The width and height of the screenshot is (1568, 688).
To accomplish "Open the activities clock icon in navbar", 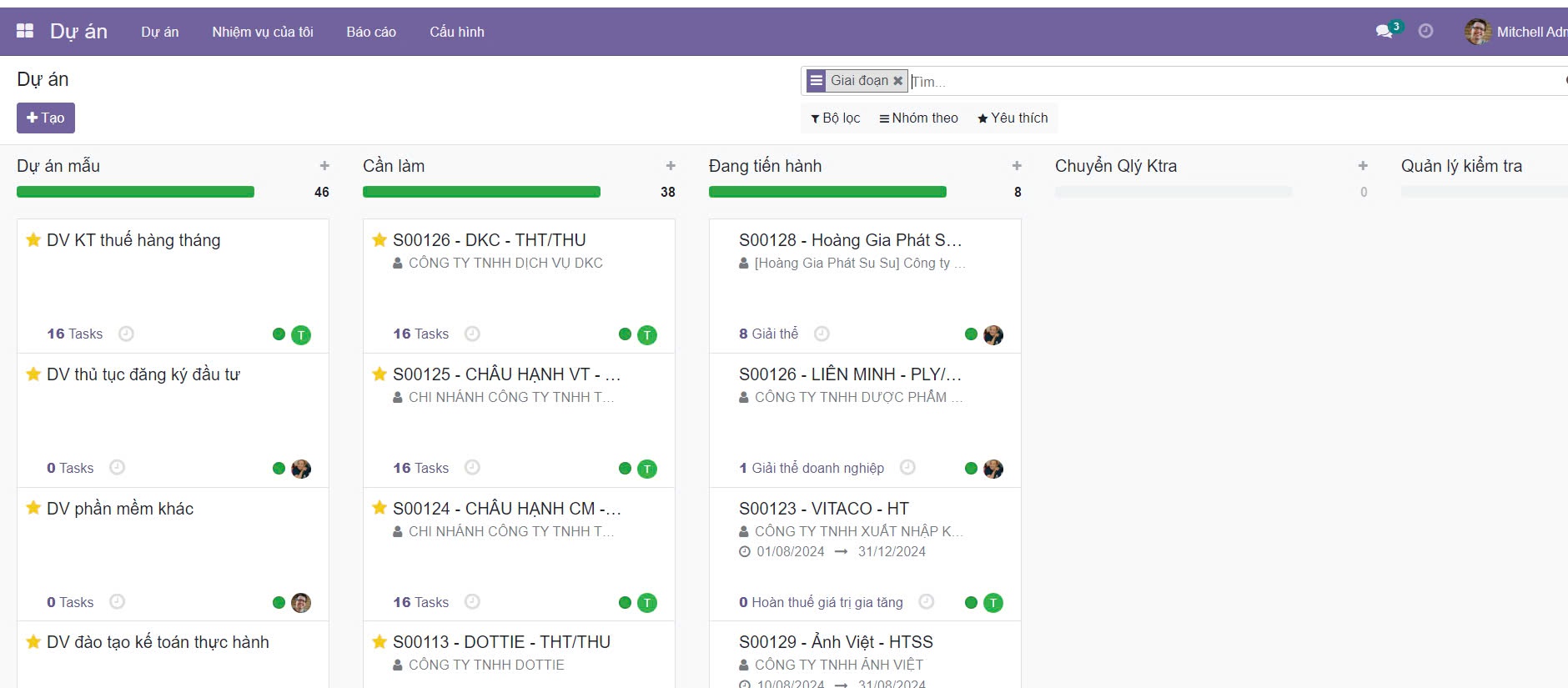I will point(1426,31).
